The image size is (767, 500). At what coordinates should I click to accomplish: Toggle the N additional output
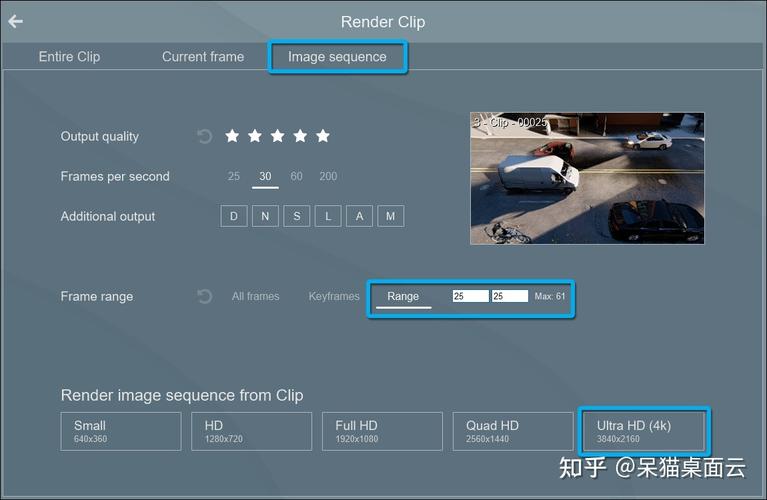(x=265, y=216)
